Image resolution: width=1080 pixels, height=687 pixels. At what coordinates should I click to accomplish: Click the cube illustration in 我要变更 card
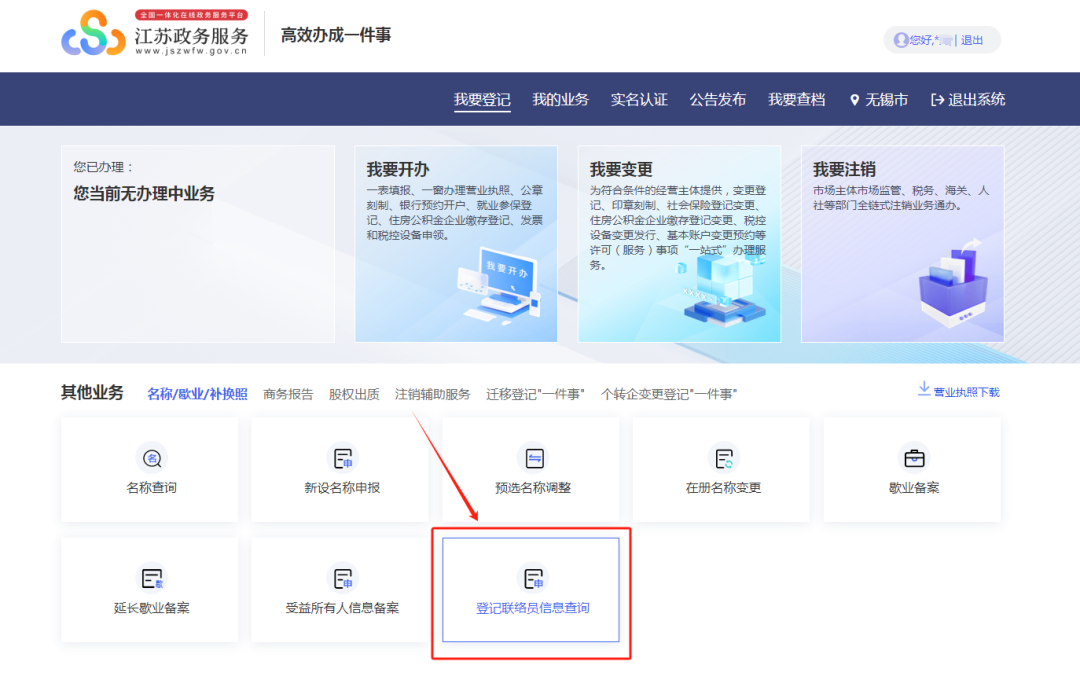tap(723, 288)
